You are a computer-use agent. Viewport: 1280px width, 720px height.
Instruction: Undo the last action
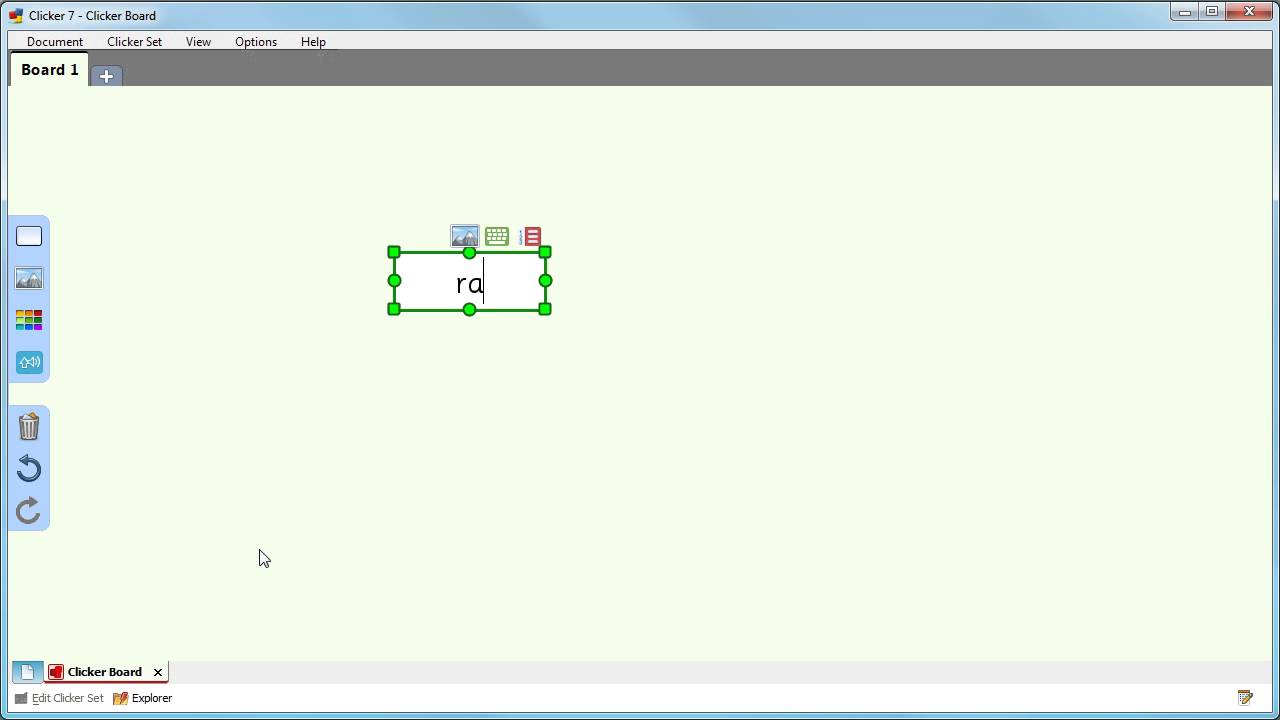click(29, 469)
